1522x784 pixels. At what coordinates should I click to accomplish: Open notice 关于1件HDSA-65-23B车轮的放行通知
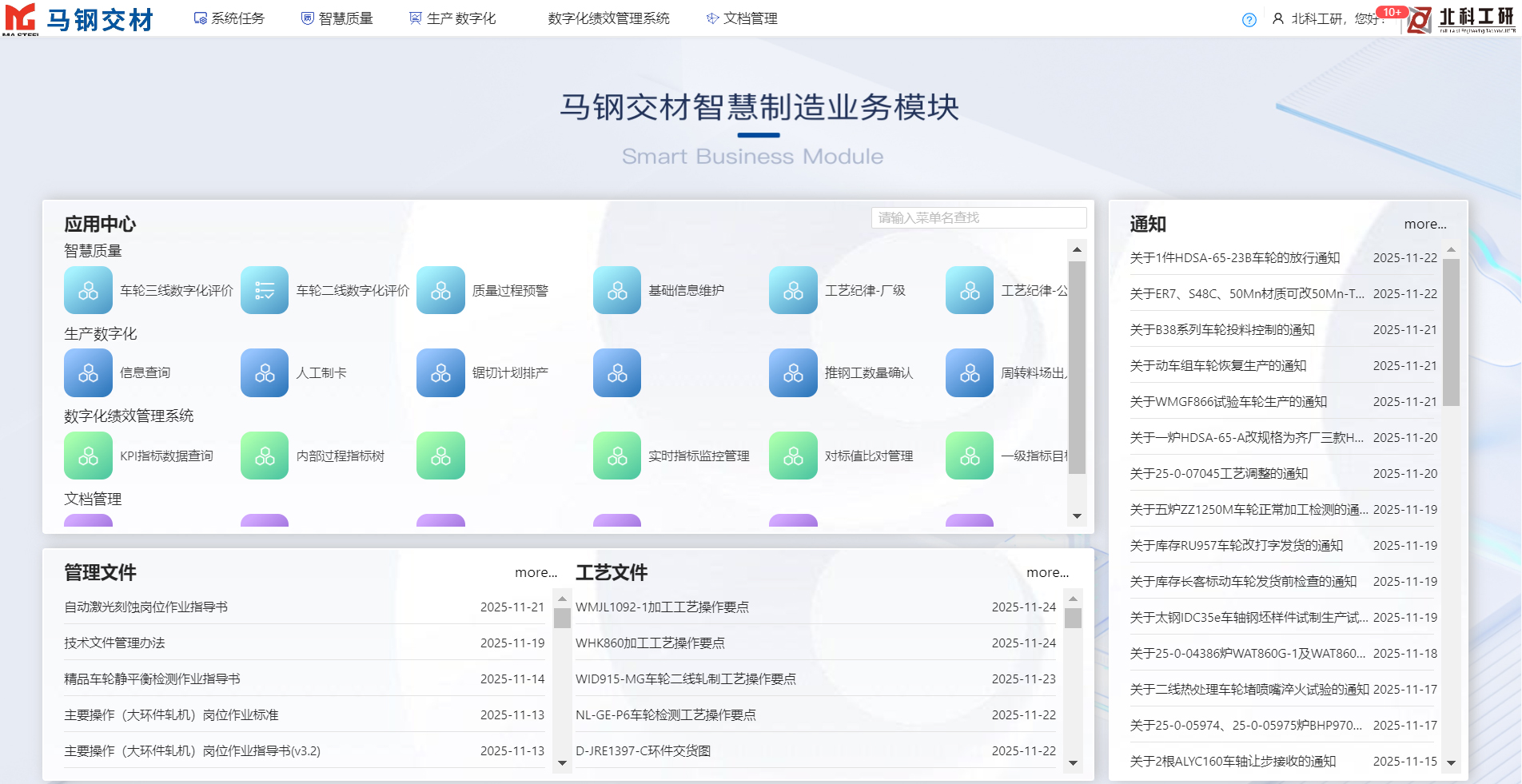pyautogui.click(x=1234, y=257)
